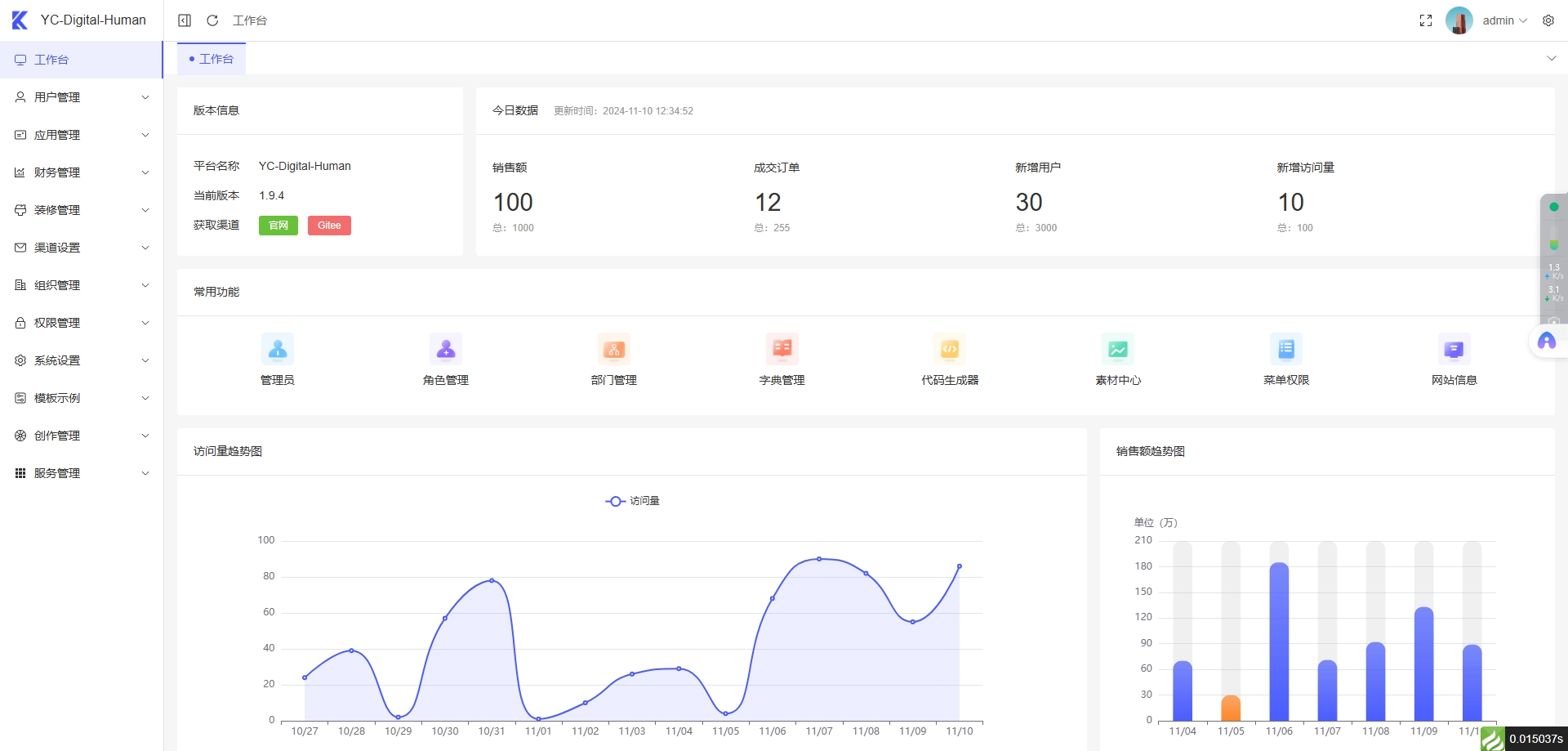Hide the dashboard content via top-right chevron

[x=1550, y=58]
